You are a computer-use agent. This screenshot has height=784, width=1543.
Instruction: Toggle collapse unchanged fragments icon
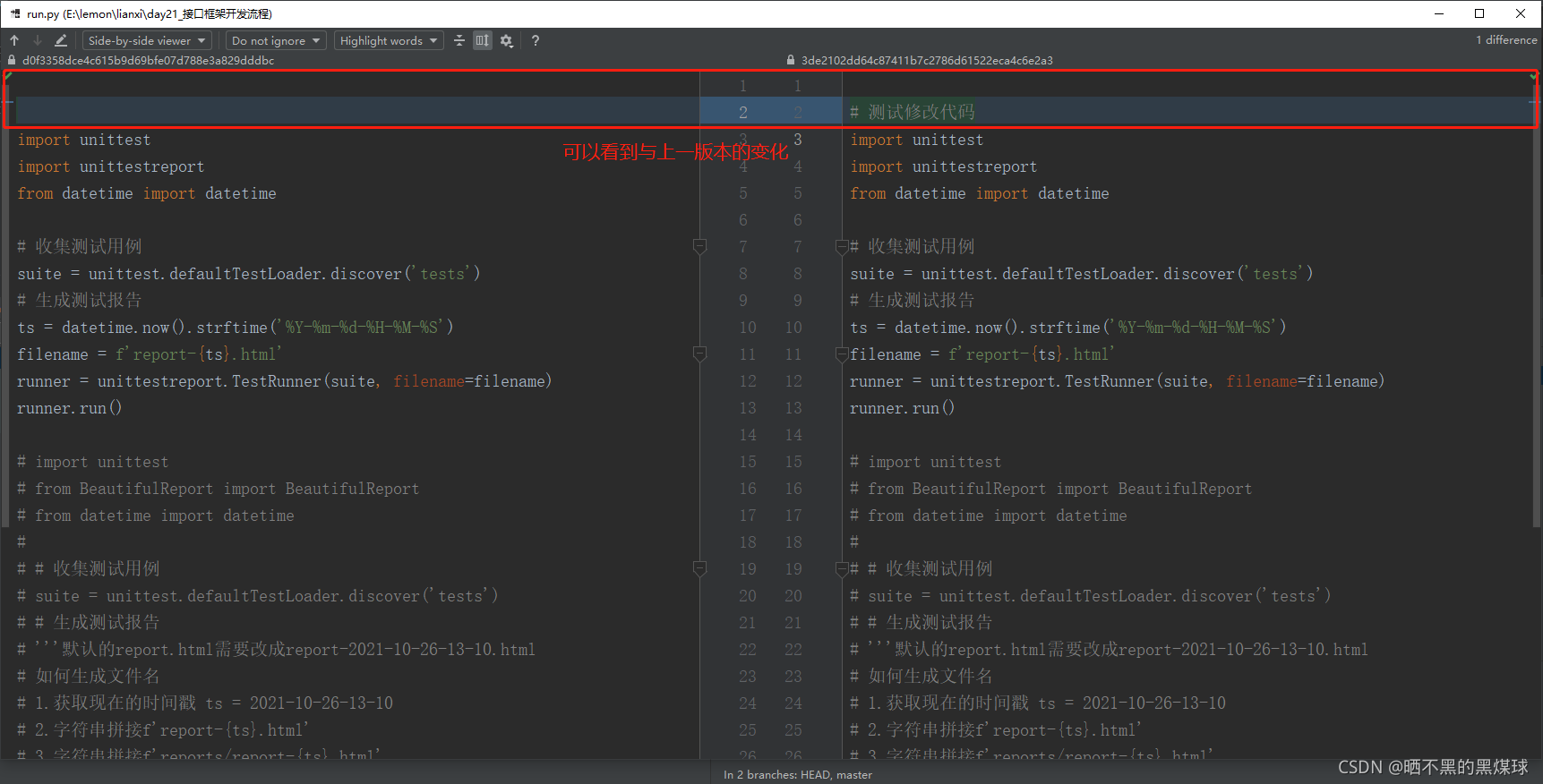[459, 40]
